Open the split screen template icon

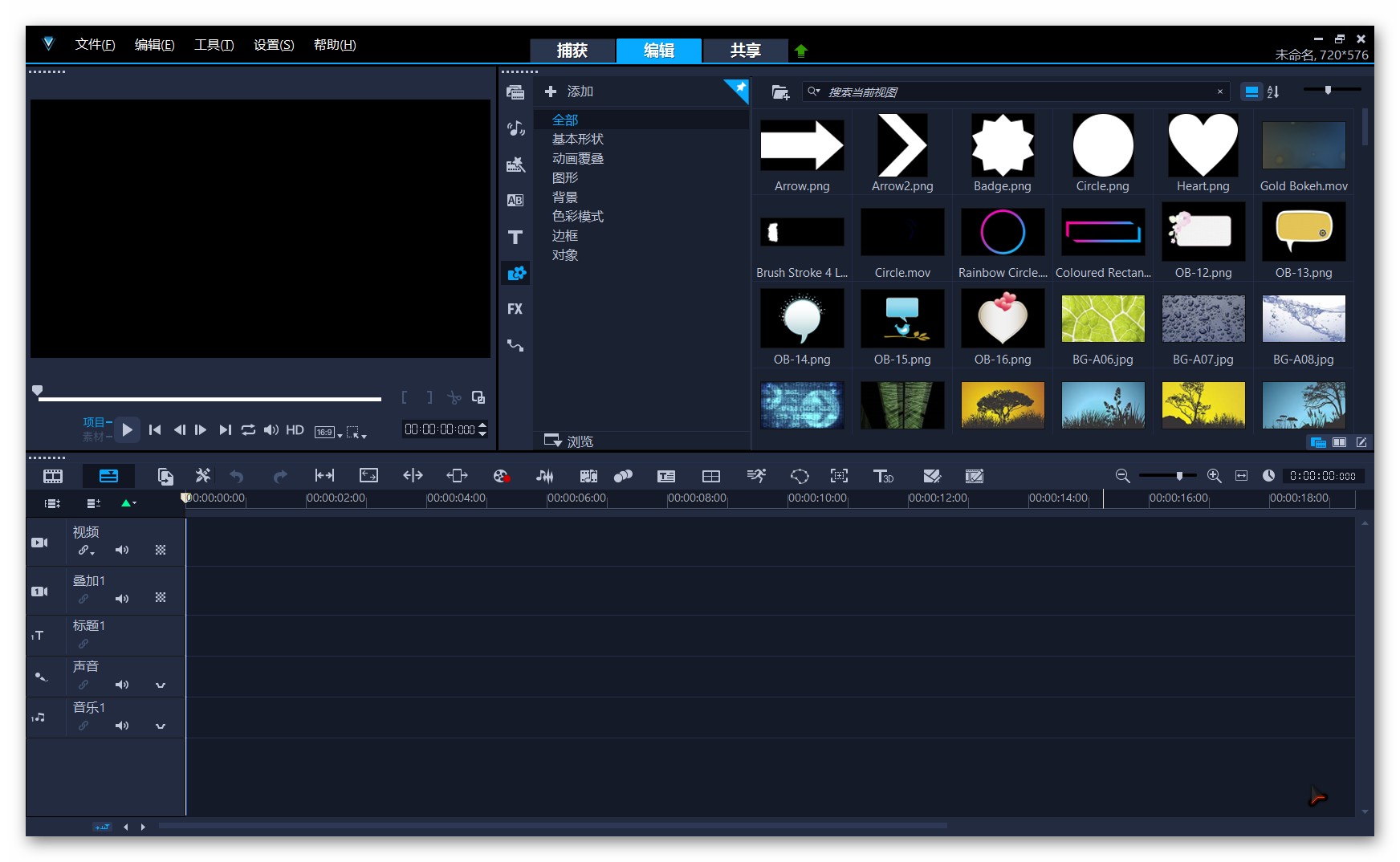point(711,477)
